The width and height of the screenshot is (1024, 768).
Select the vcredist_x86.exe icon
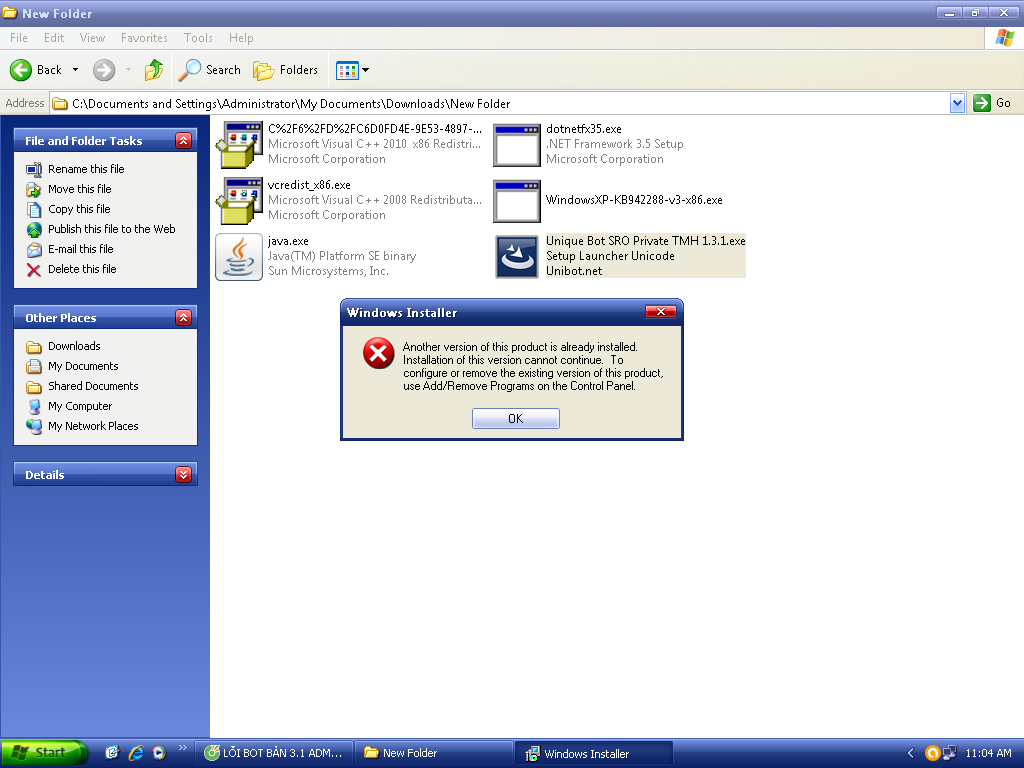click(238, 201)
